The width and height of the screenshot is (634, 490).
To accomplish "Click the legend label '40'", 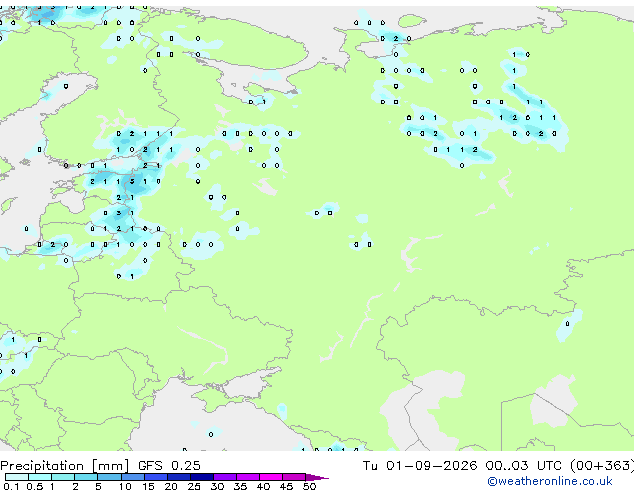I will [x=263, y=486].
